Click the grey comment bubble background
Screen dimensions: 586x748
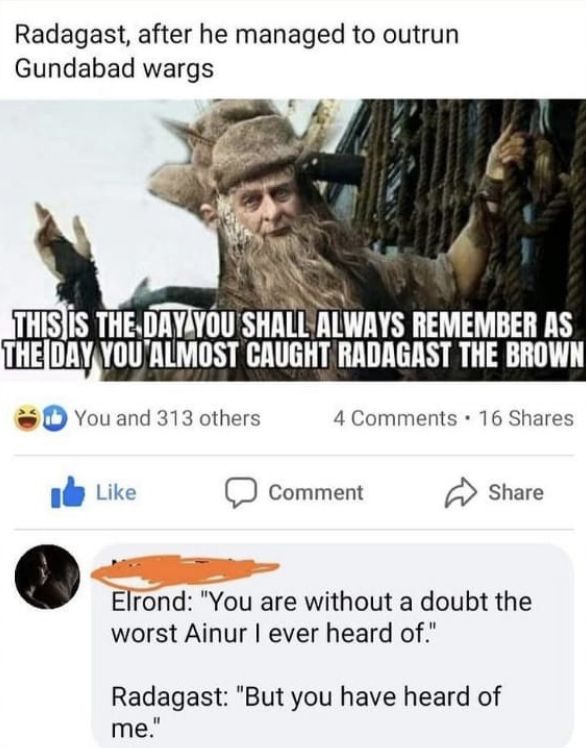[333, 645]
